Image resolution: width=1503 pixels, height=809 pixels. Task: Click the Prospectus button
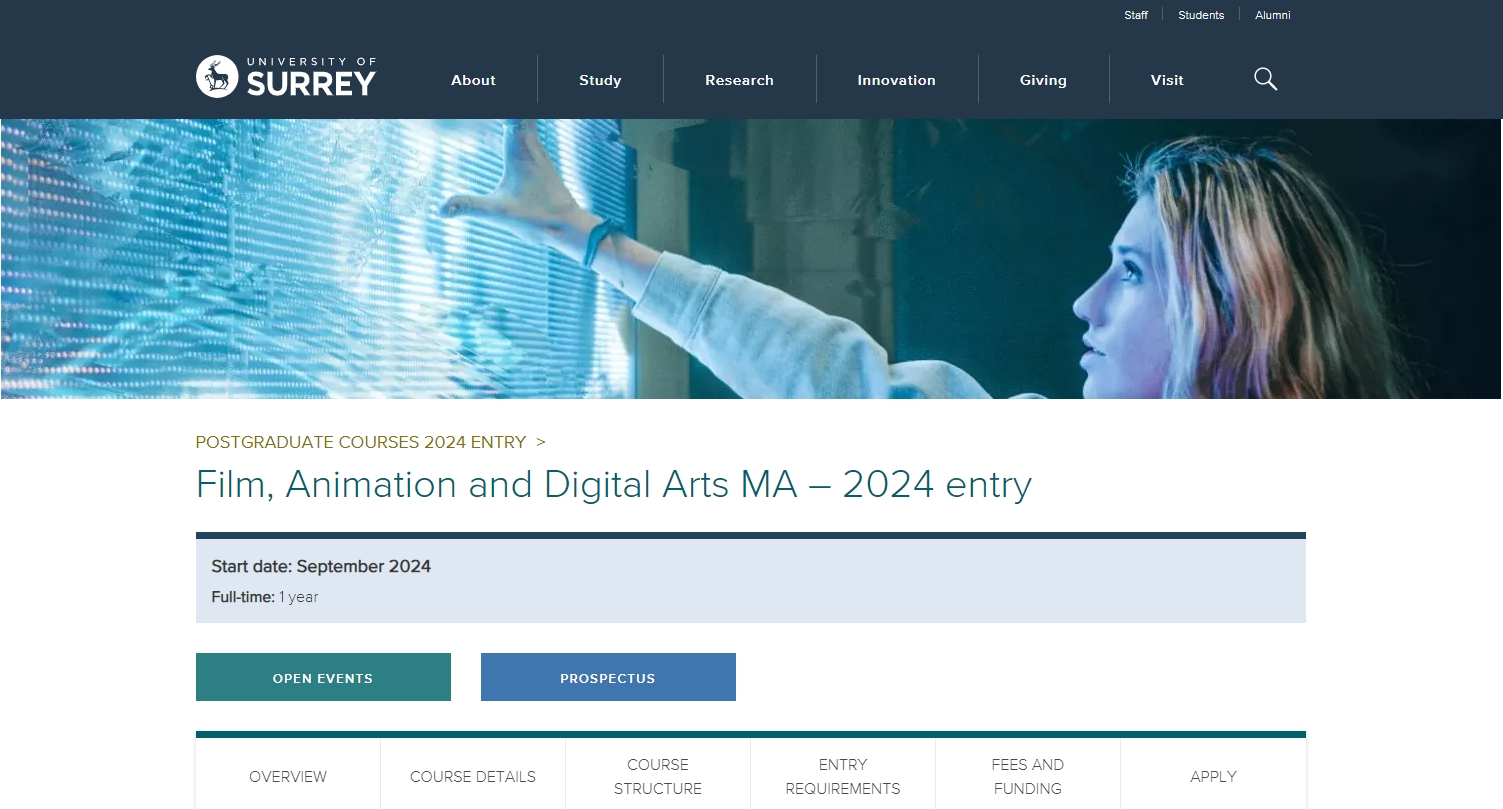608,677
